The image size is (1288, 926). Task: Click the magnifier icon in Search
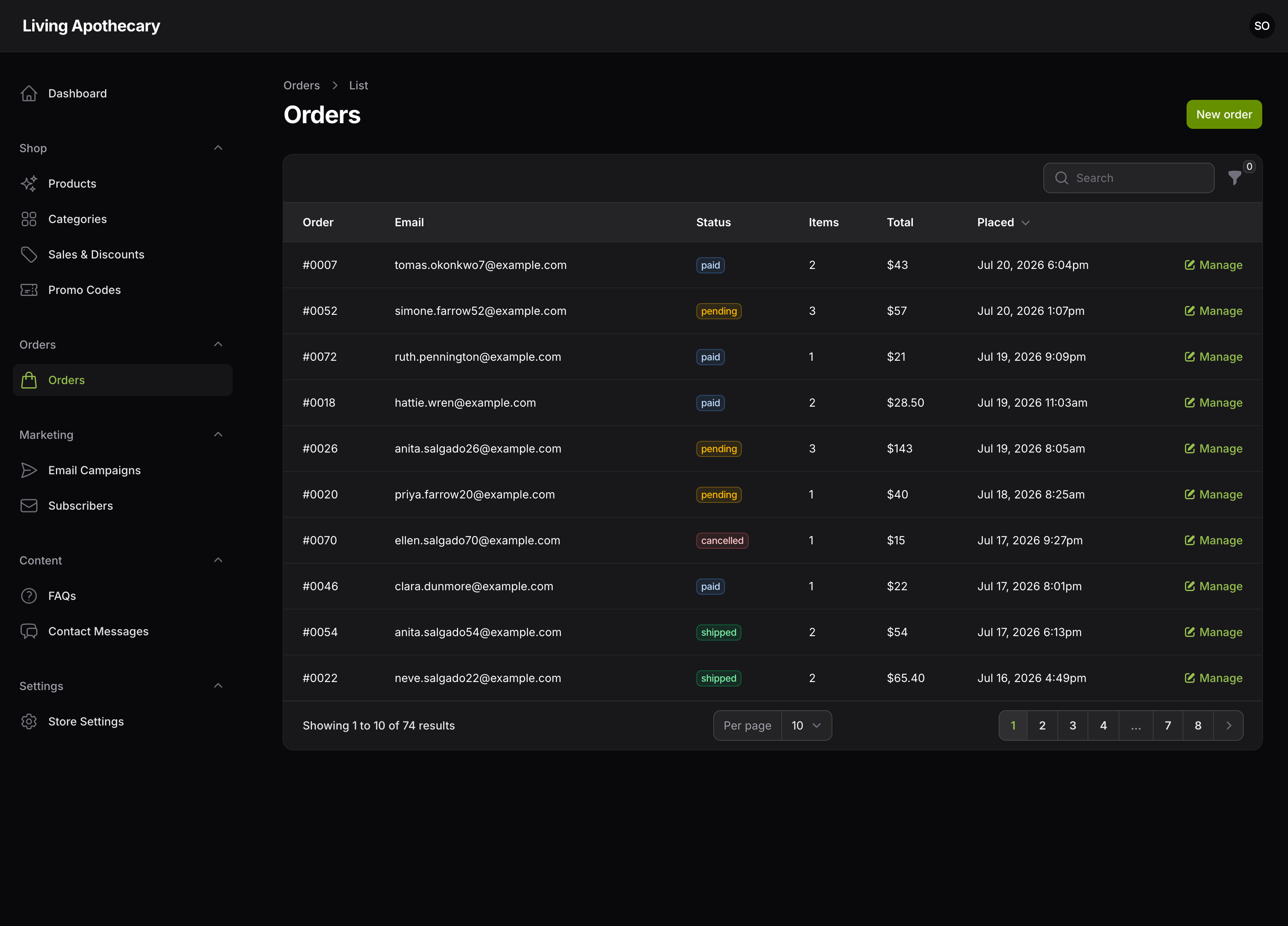(x=1061, y=178)
